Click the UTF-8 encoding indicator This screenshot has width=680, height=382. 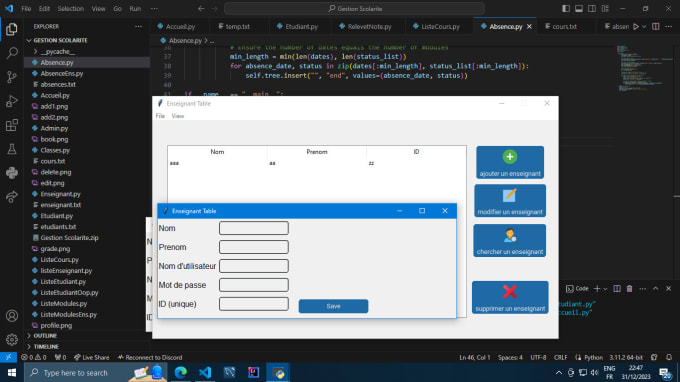(538, 357)
